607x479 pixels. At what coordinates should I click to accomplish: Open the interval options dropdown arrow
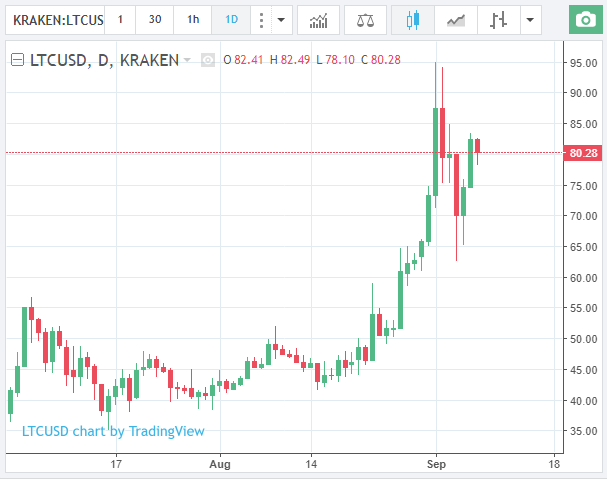click(281, 20)
